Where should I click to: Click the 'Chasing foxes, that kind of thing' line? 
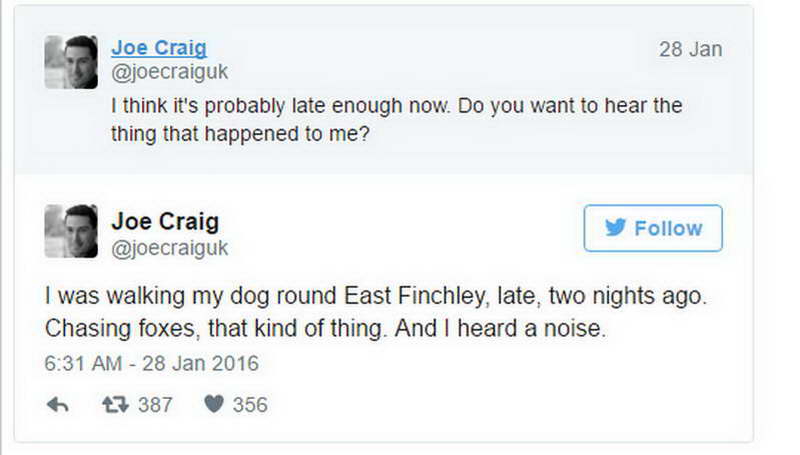click(213, 328)
